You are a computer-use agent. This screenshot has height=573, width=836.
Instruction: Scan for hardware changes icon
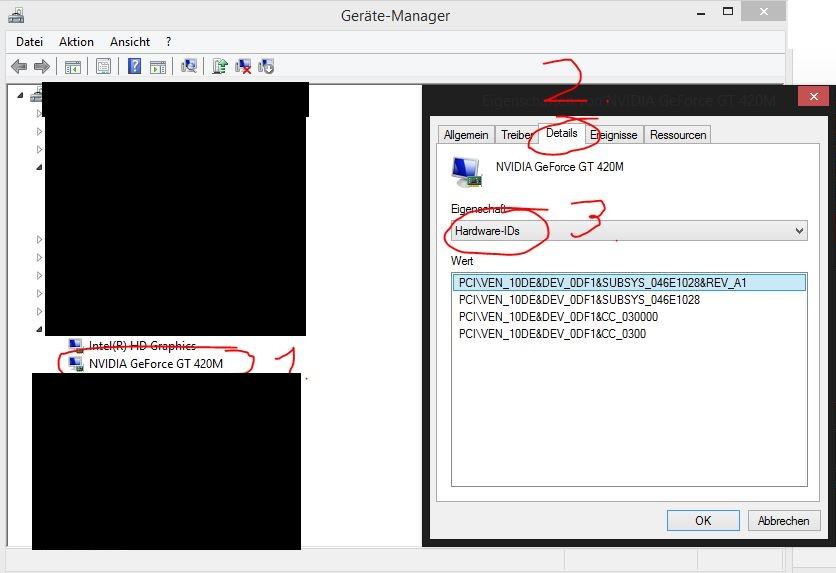[x=189, y=66]
